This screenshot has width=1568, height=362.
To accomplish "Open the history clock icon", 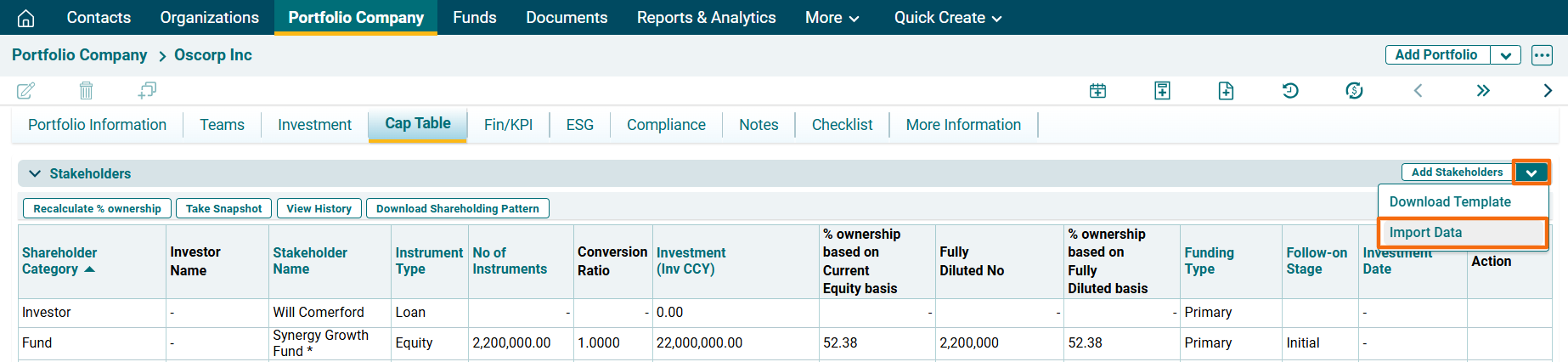I will tap(1289, 91).
